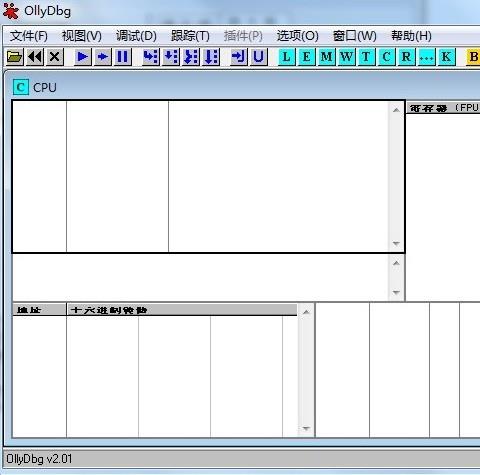Click the Restart program rewind icon
Screen dimensions: 480x475
(x=35, y=57)
